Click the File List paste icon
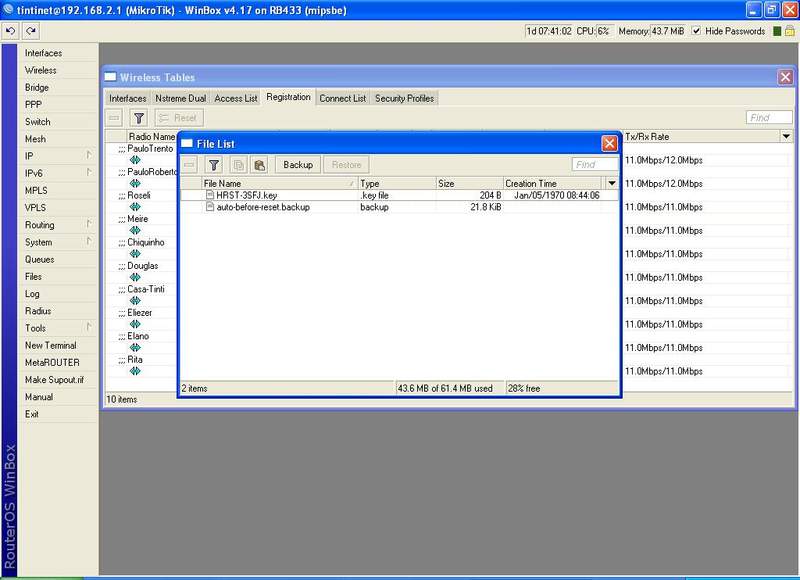This screenshot has height=580, width=800. (x=260, y=165)
